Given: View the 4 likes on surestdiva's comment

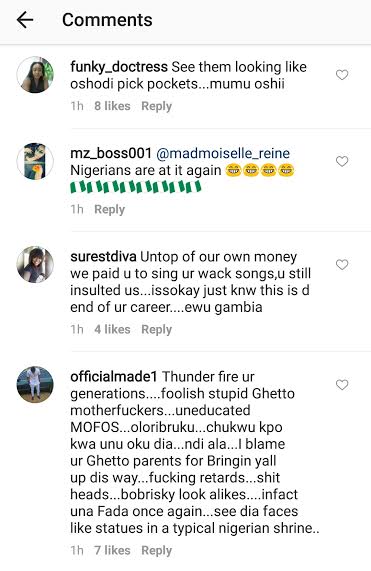Looking at the screenshot, I should 112,329.
